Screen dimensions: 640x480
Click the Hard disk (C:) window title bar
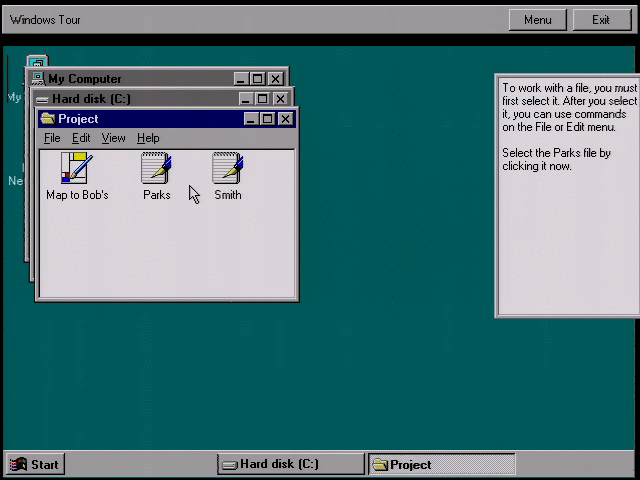pos(163,98)
